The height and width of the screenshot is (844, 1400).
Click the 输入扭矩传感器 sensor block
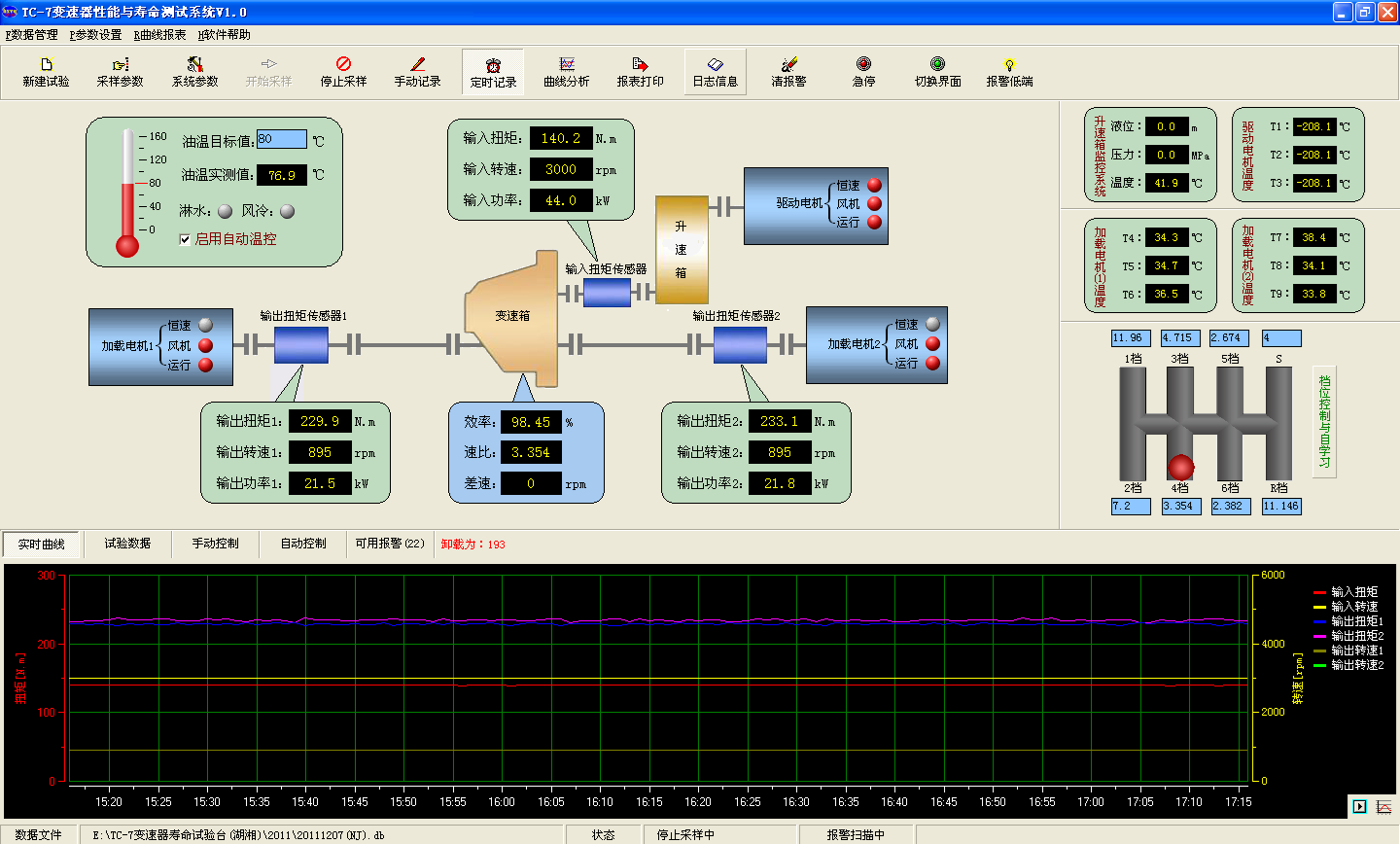tap(607, 293)
